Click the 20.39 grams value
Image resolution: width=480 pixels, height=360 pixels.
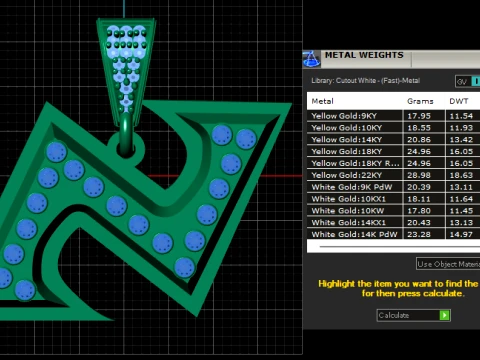[419, 187]
